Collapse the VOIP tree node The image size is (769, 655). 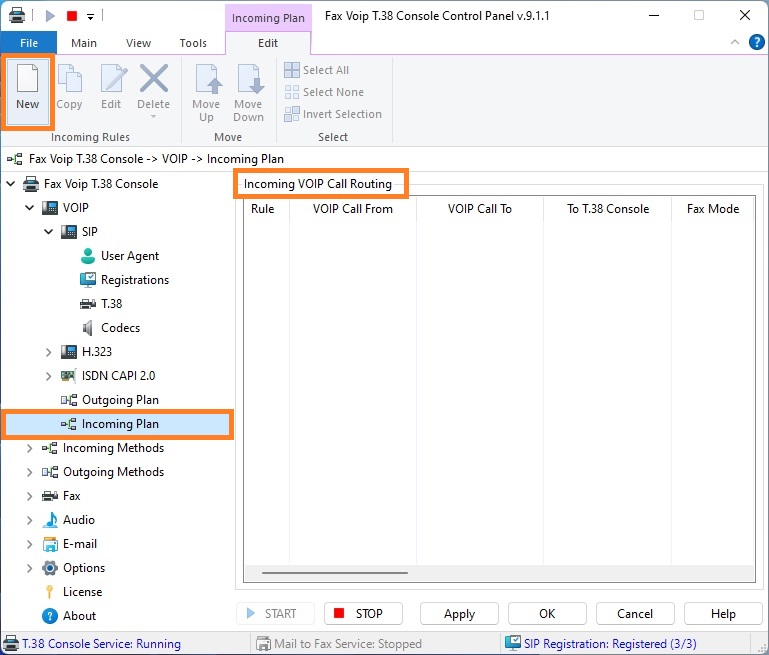pyautogui.click(x=29, y=208)
